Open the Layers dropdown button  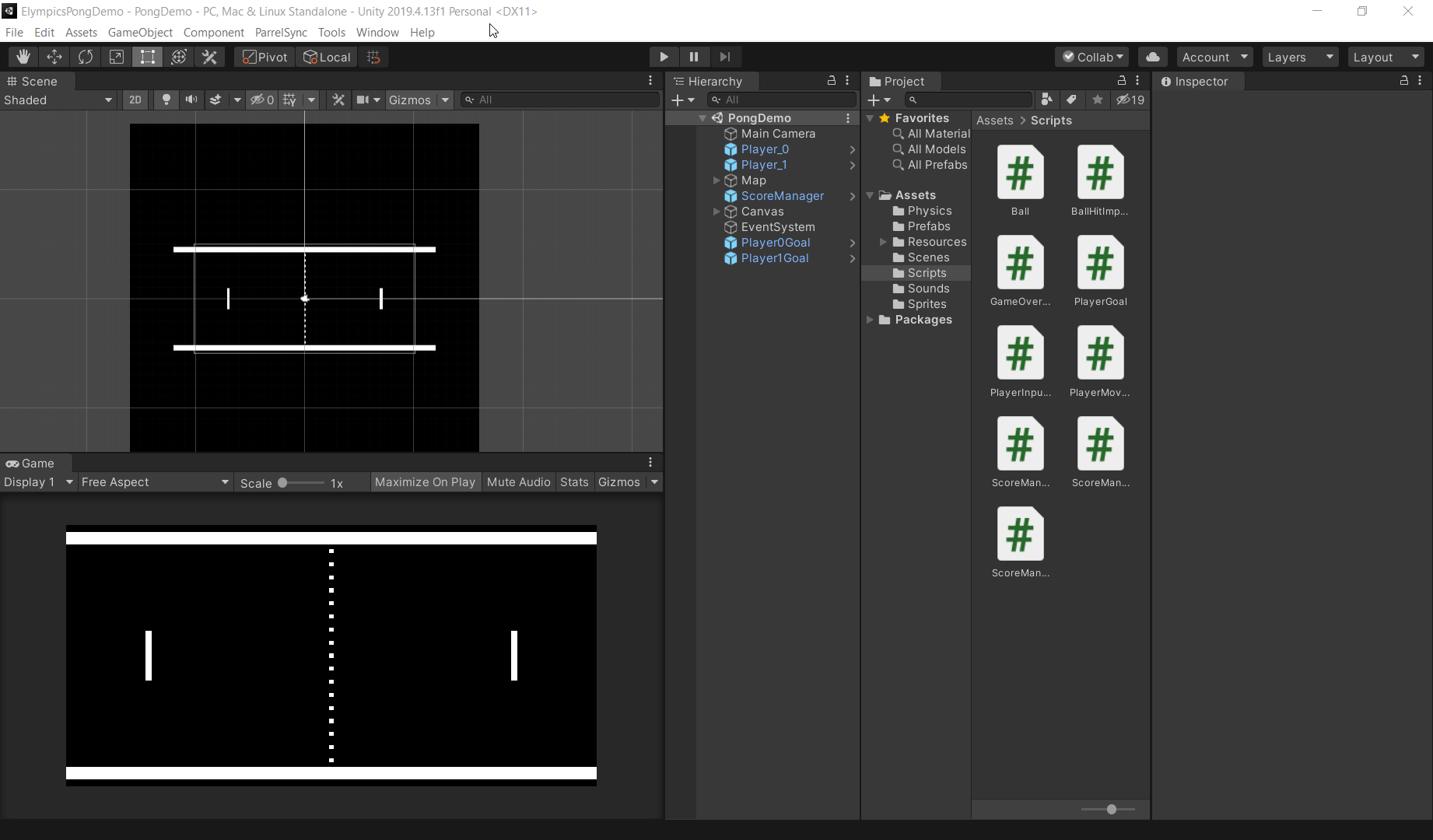click(x=1299, y=57)
